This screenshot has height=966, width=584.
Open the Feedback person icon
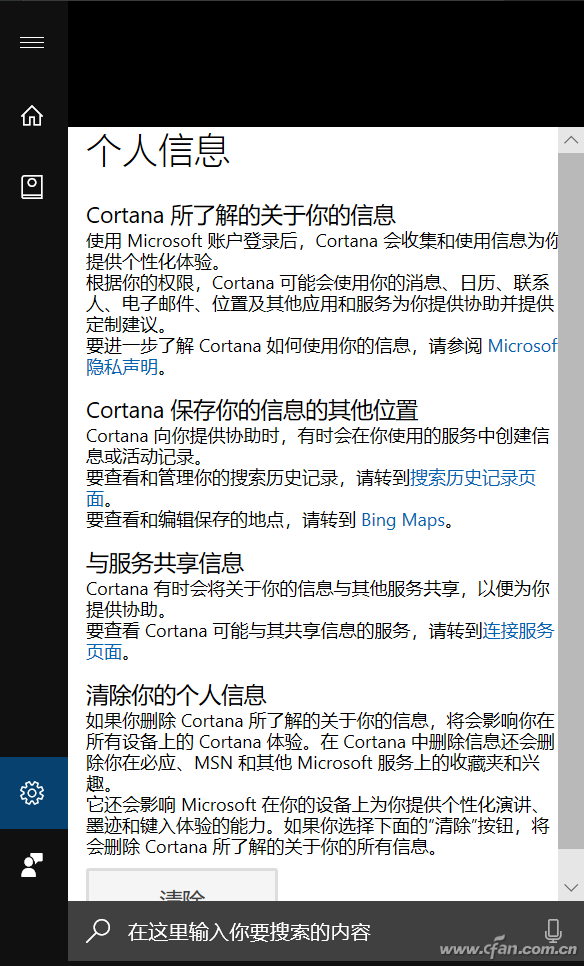pos(32,865)
